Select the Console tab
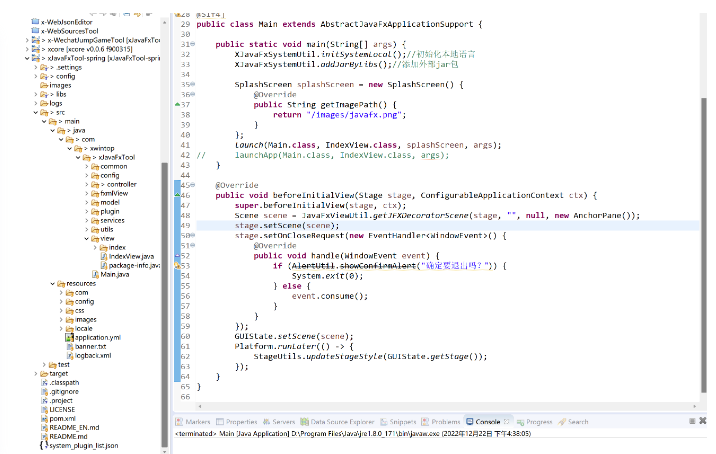Image resolution: width=716 pixels, height=454 pixels. (488, 422)
